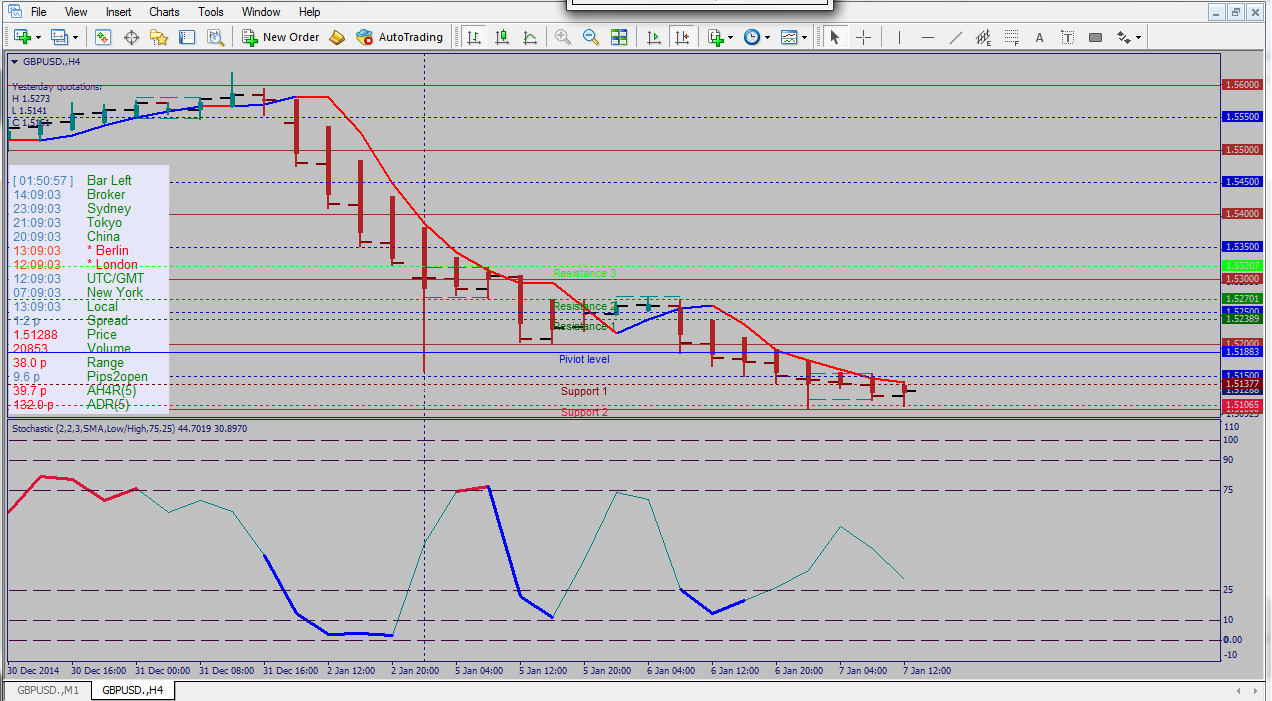Open the View menu

(x=76, y=12)
